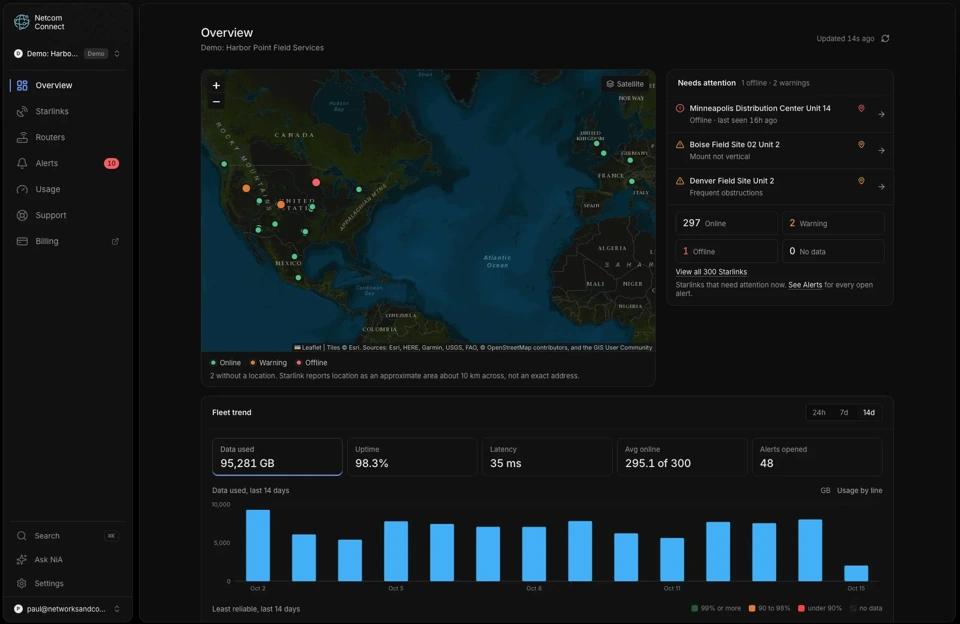Click the 2 Warning stat tile
Viewport: 960px width, 624px height.
(x=833, y=224)
